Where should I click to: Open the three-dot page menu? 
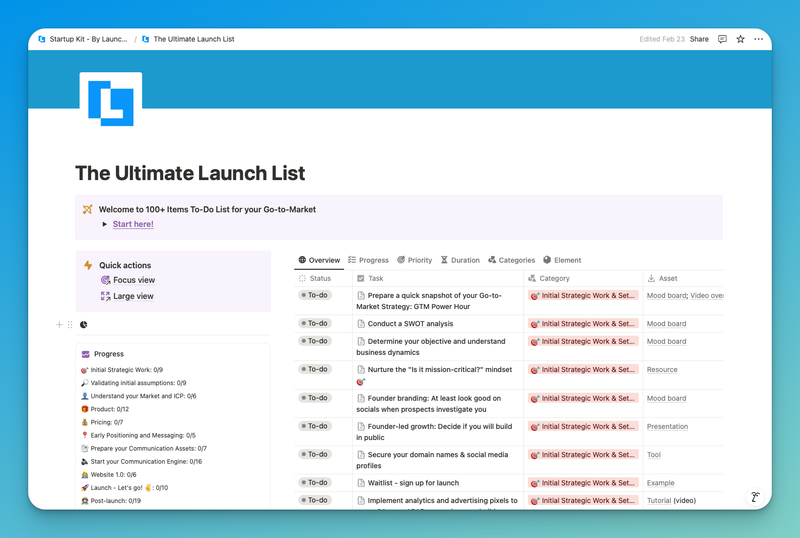click(759, 39)
